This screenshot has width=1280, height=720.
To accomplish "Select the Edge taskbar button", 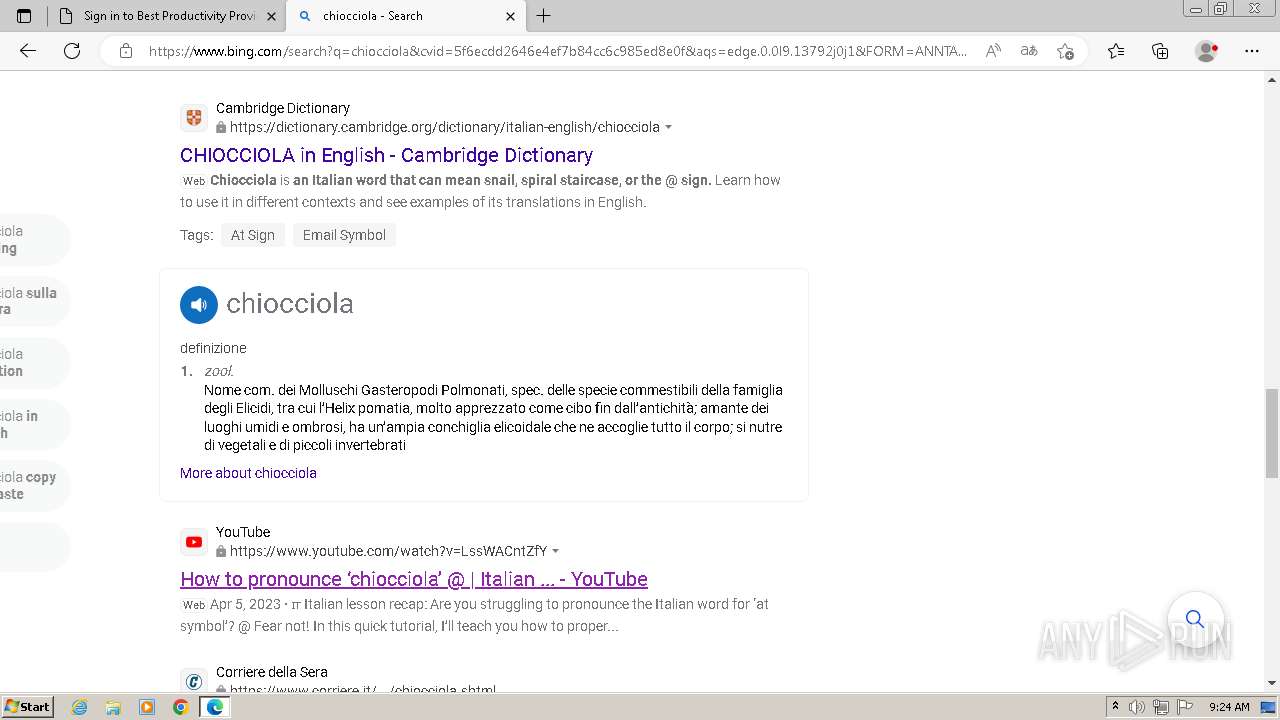I will click(x=214, y=707).
